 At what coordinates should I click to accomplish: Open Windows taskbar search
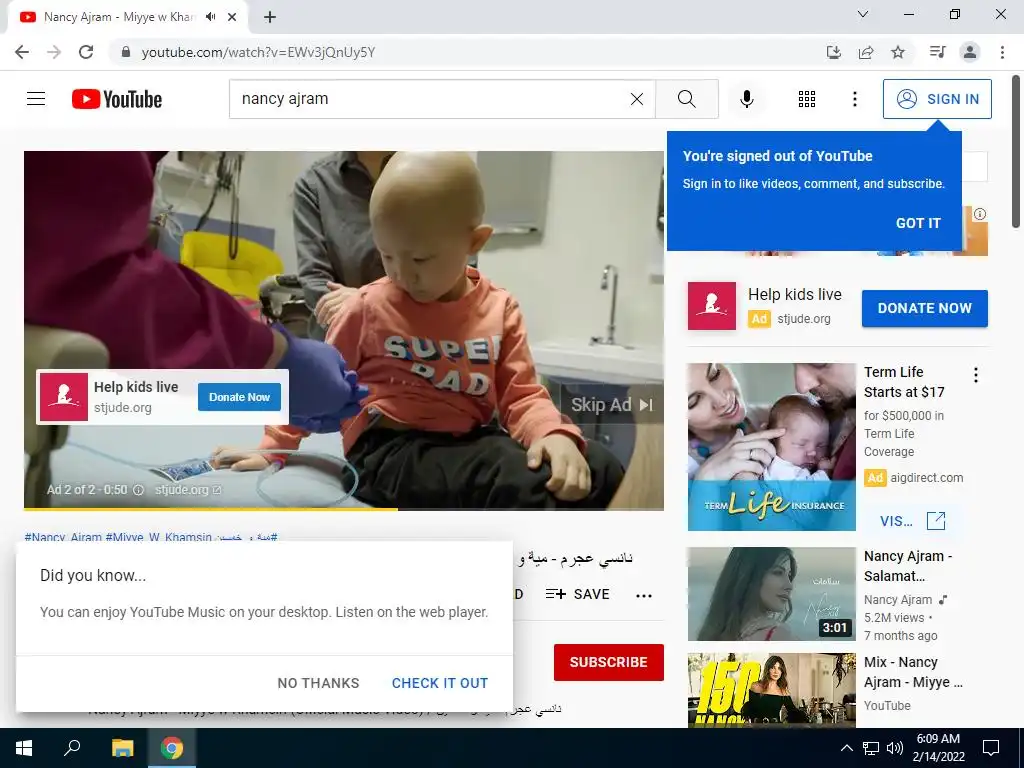[x=72, y=748]
